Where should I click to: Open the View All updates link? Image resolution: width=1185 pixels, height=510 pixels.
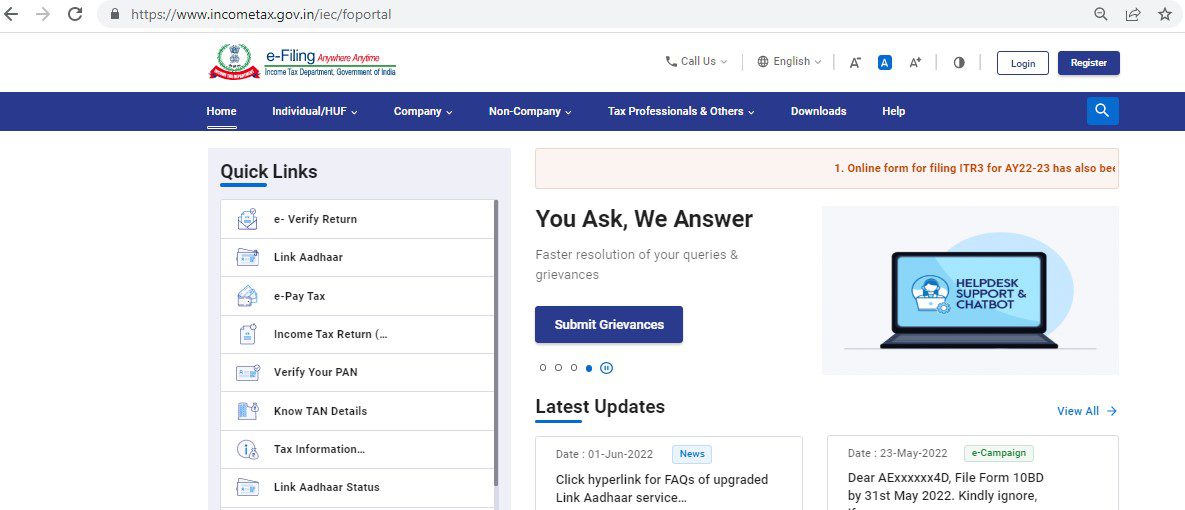pos(1087,411)
